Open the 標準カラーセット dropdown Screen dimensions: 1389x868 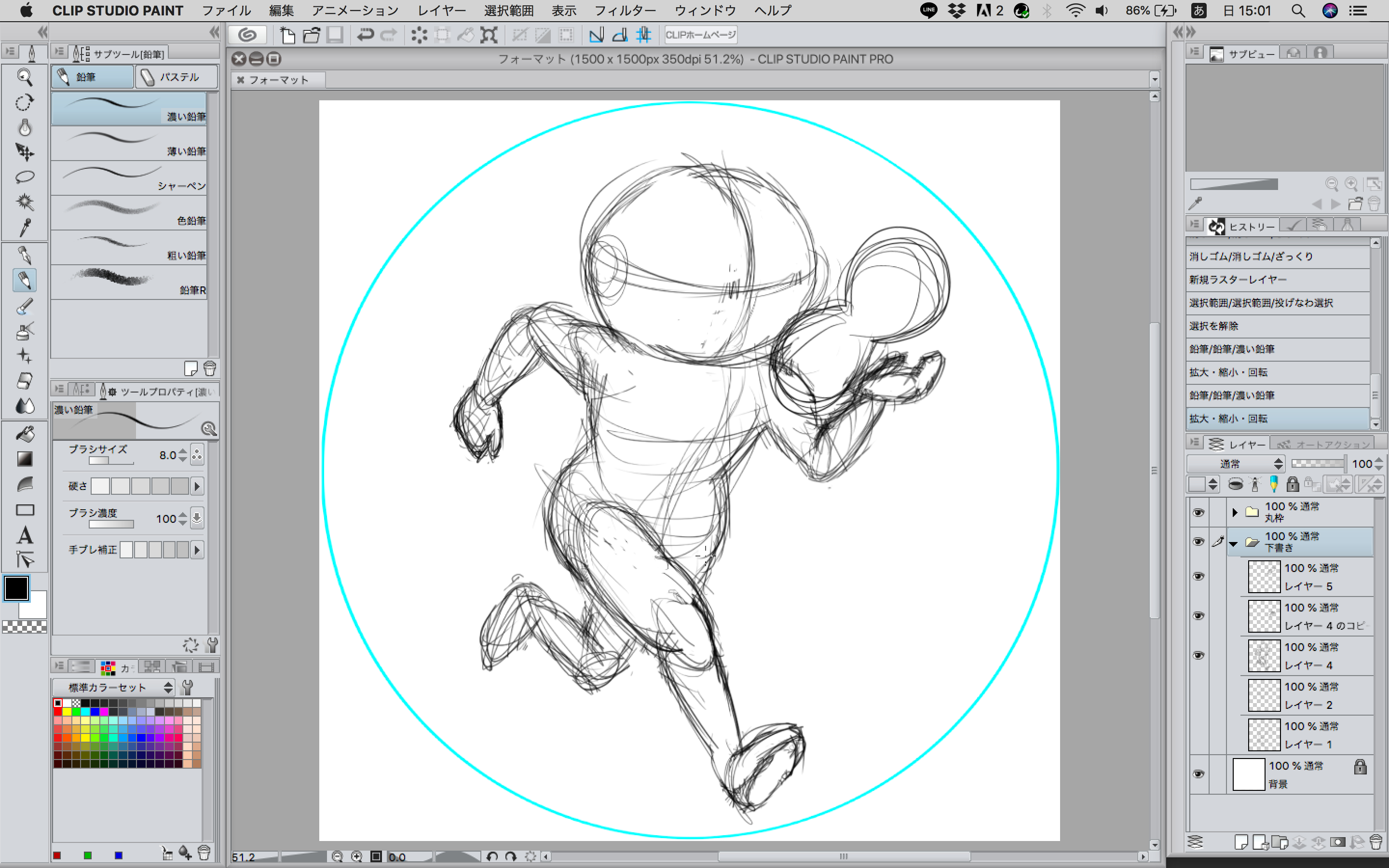[x=114, y=687]
